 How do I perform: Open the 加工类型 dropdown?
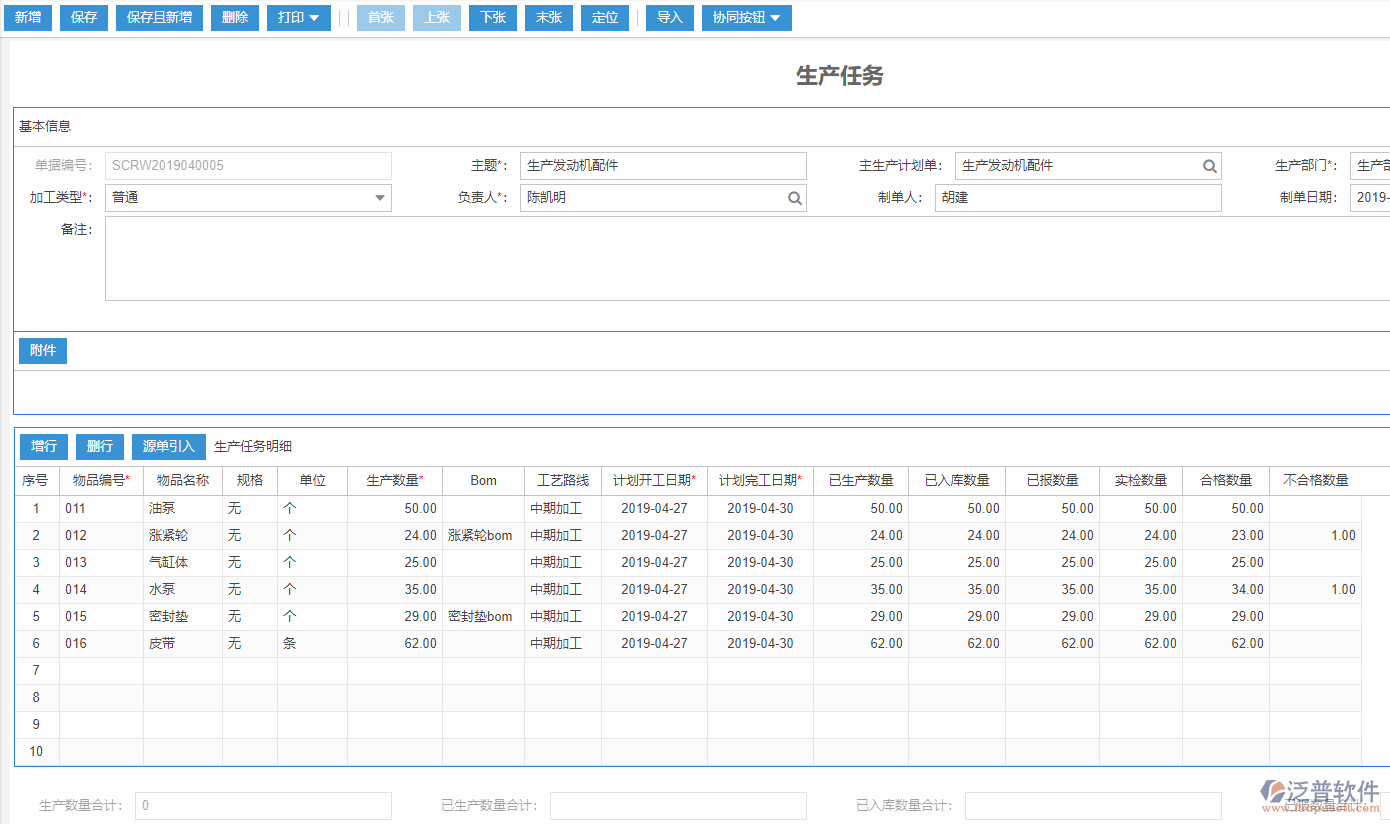click(x=379, y=198)
